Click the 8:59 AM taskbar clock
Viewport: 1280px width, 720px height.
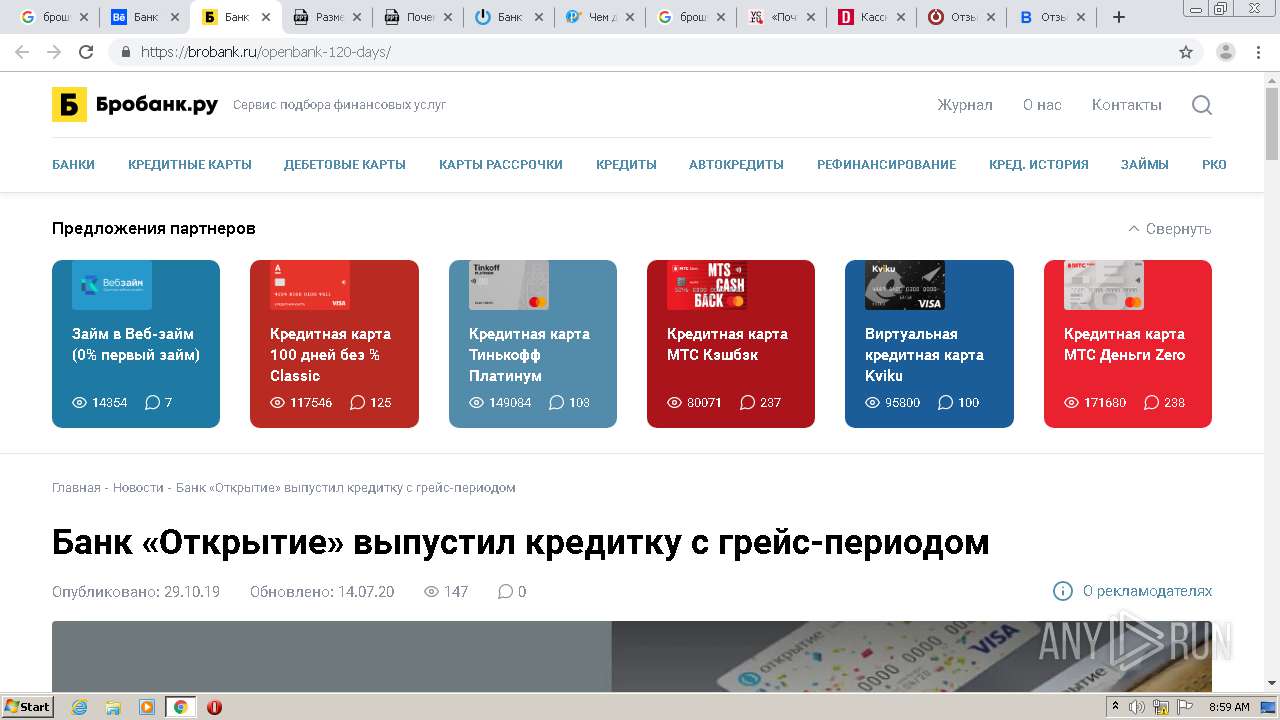point(1229,707)
